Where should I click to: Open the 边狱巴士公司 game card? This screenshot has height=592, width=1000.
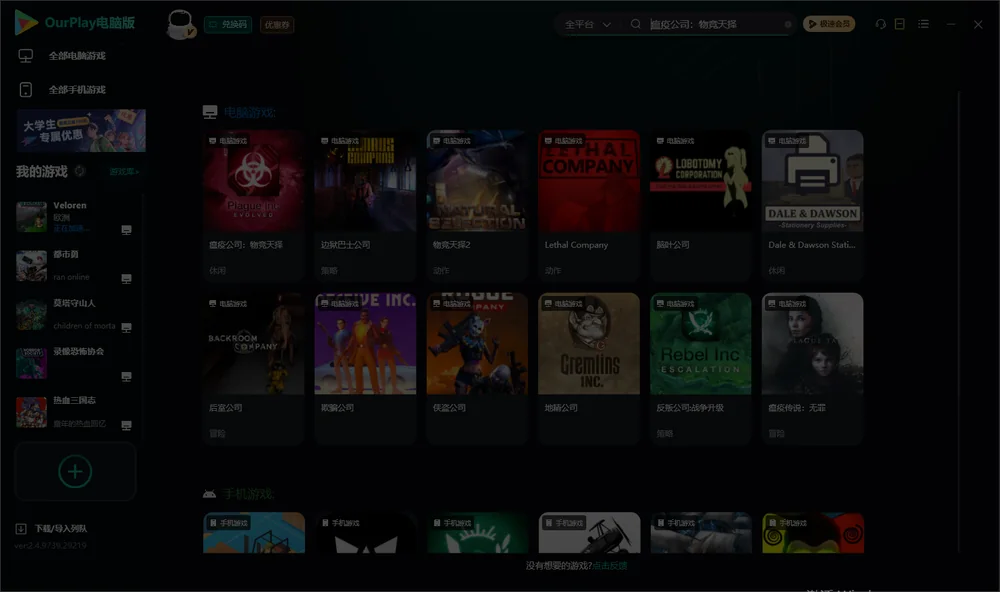365,206
